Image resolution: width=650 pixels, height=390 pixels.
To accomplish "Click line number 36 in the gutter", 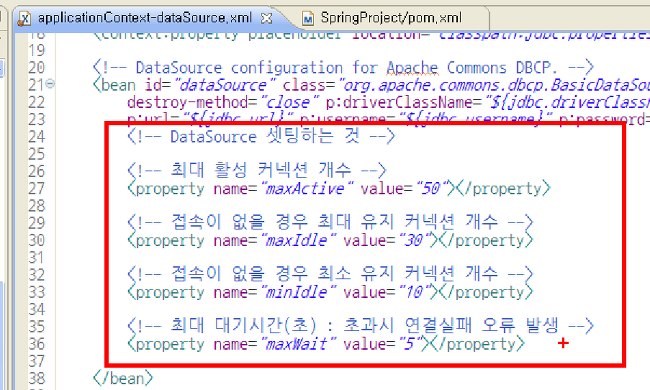I will coord(36,344).
